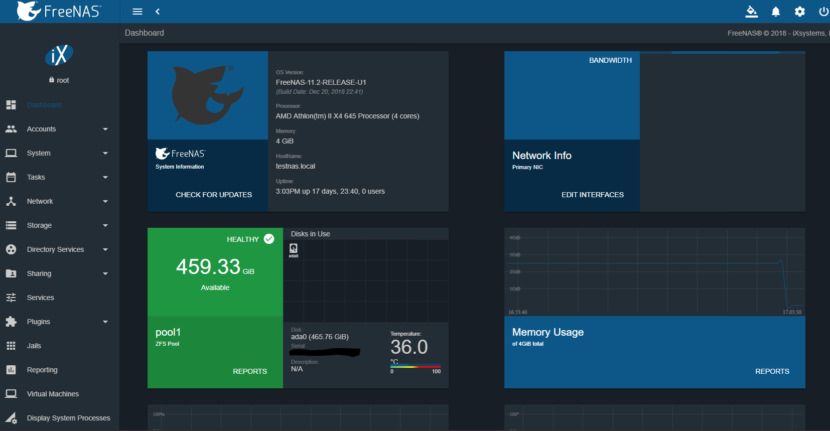Click the power icon in top bar
This screenshot has width=830, height=431.
click(824, 11)
